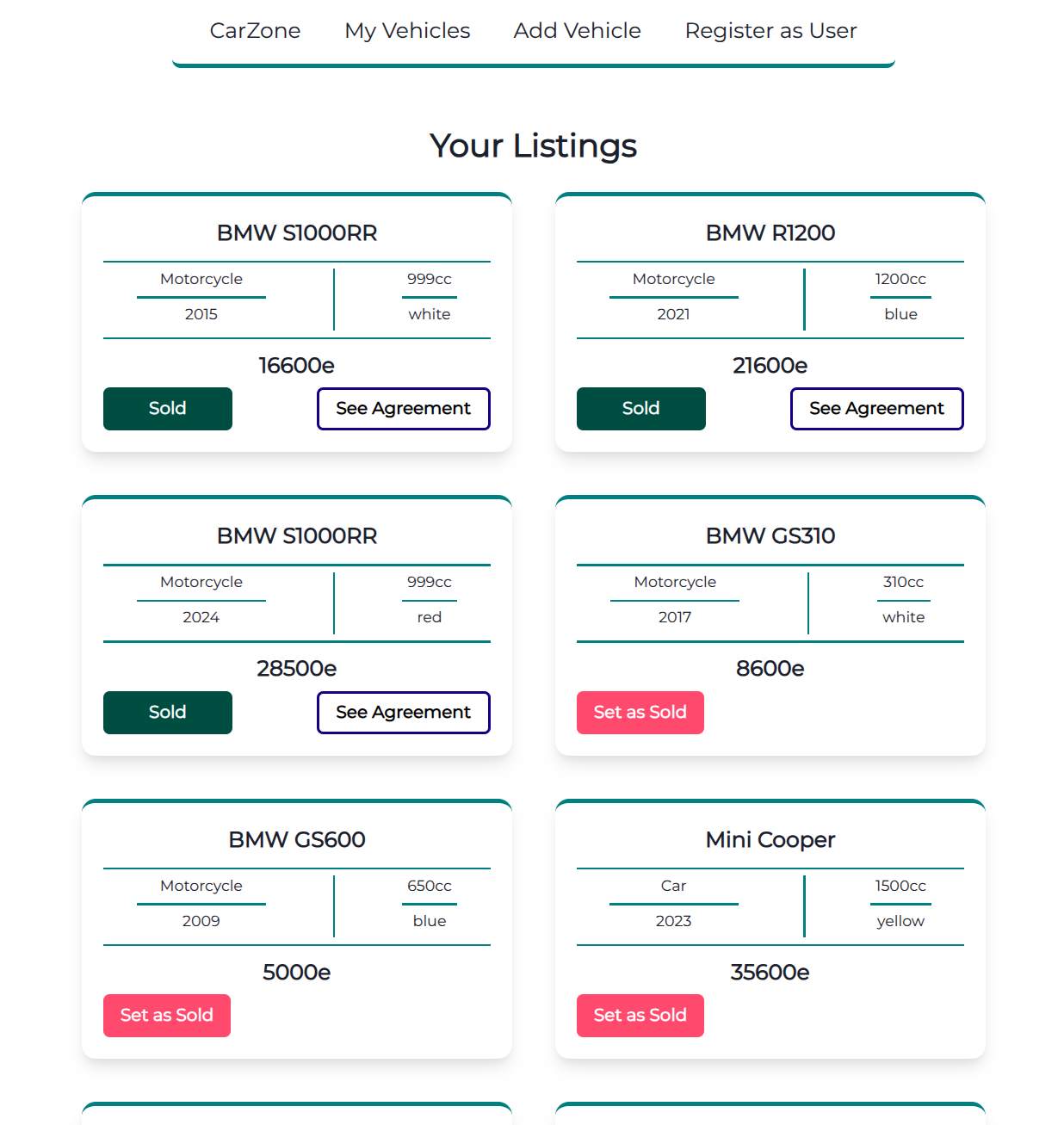This screenshot has width=1064, height=1125.
Task: Click the 8600e price on GS310
Action: click(770, 669)
